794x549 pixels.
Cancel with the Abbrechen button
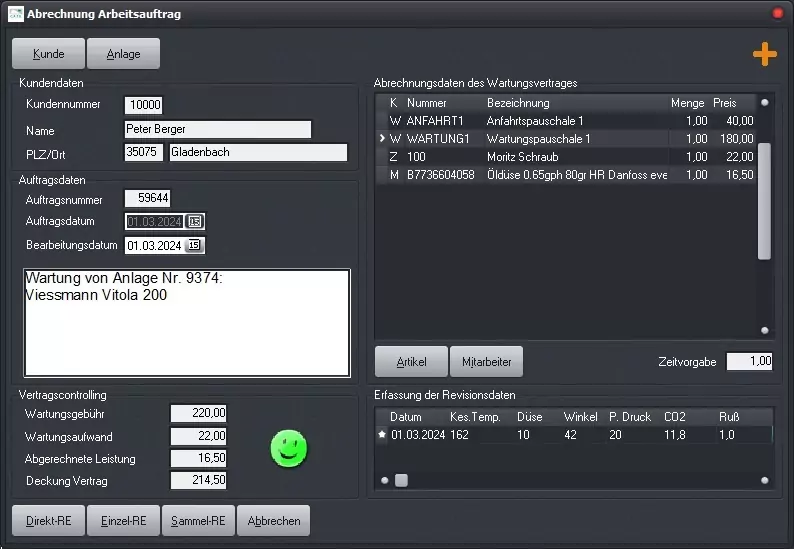[x=273, y=521]
